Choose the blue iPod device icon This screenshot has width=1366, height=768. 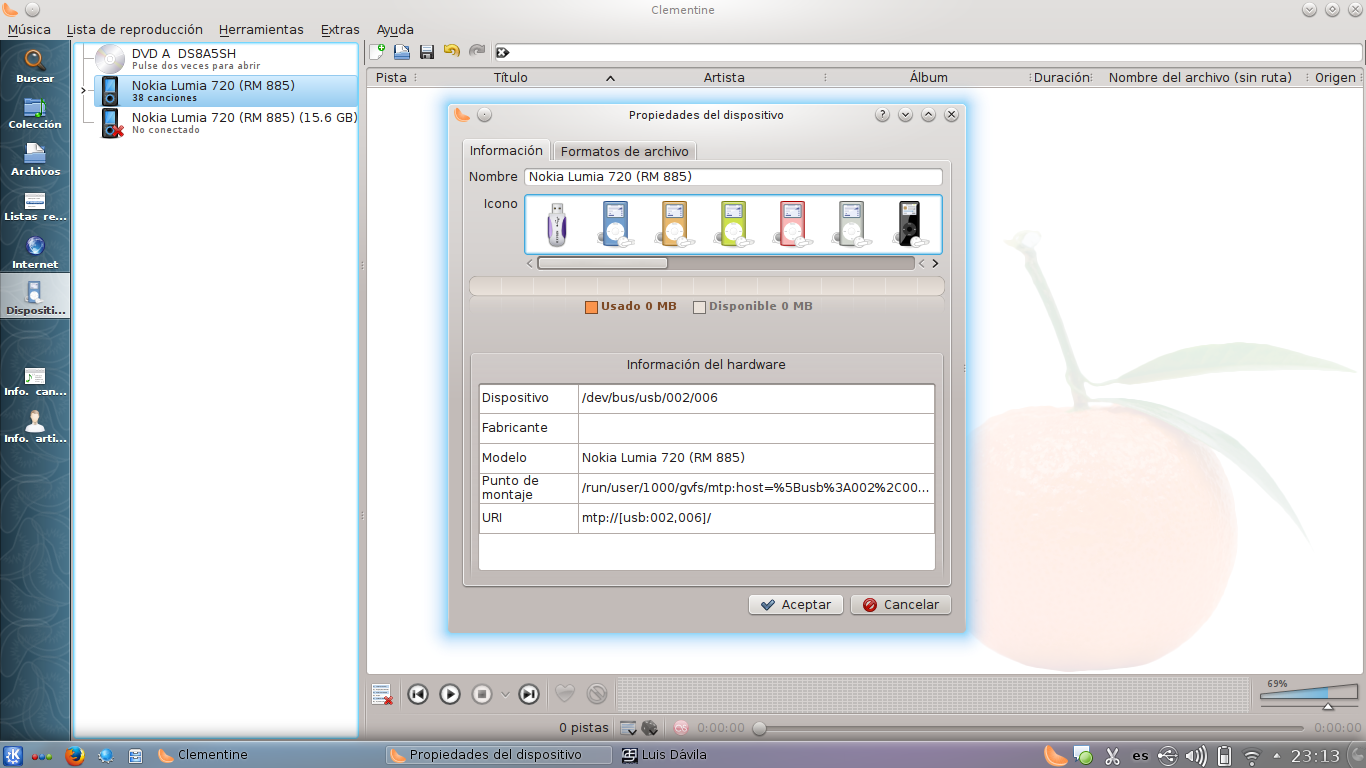pos(616,224)
